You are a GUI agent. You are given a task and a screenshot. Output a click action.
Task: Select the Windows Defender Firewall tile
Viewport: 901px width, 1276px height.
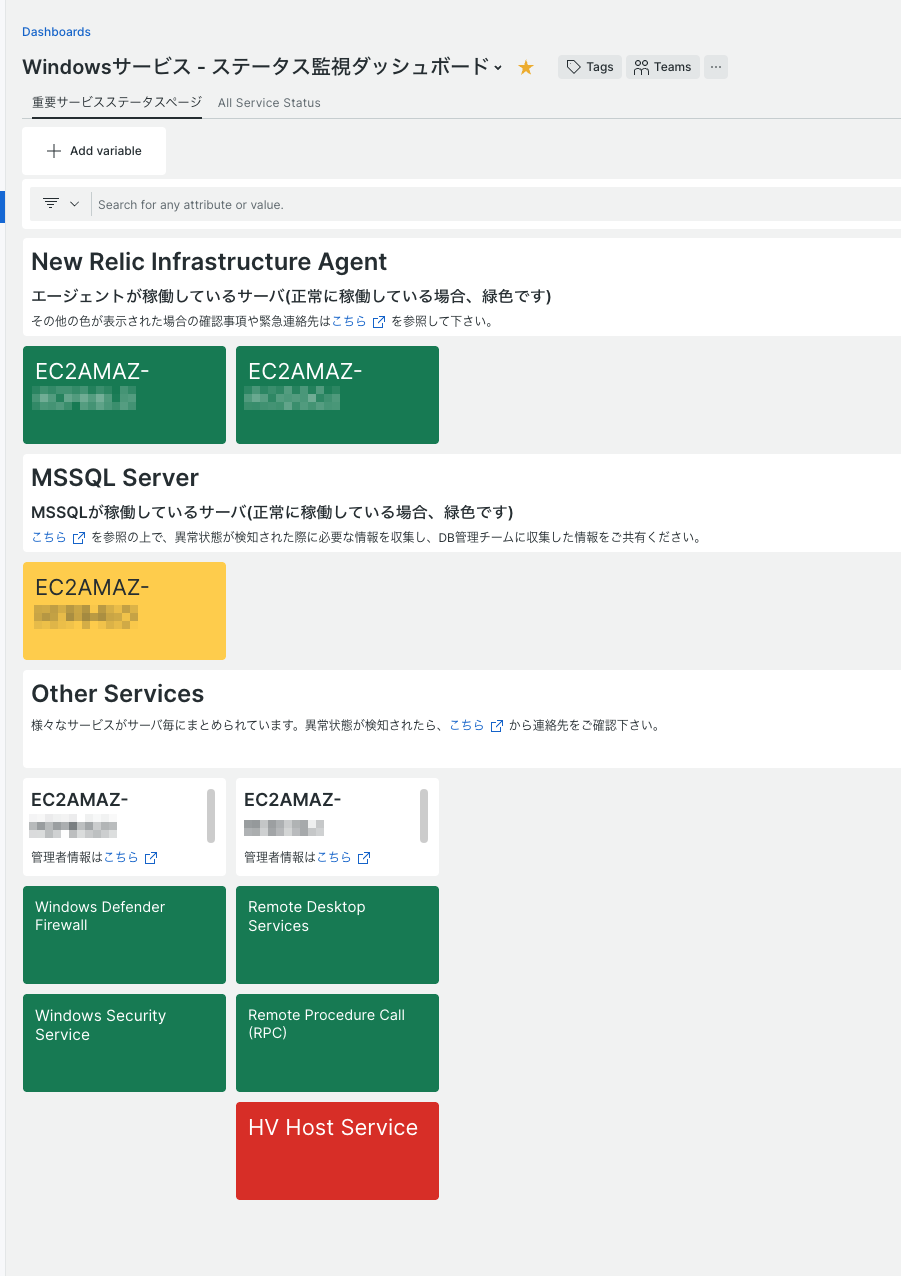124,935
